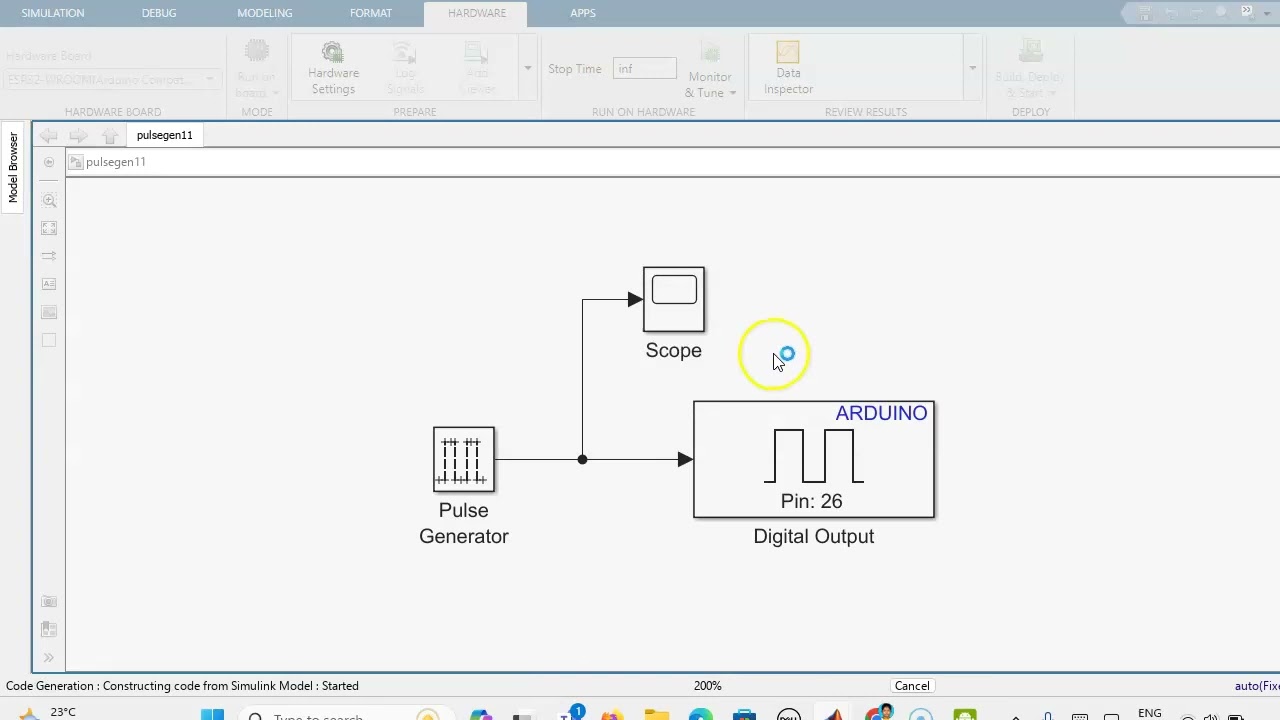The height and width of the screenshot is (720, 1280).
Task: Click the Back navigation arrow above canvas
Action: pos(48,135)
